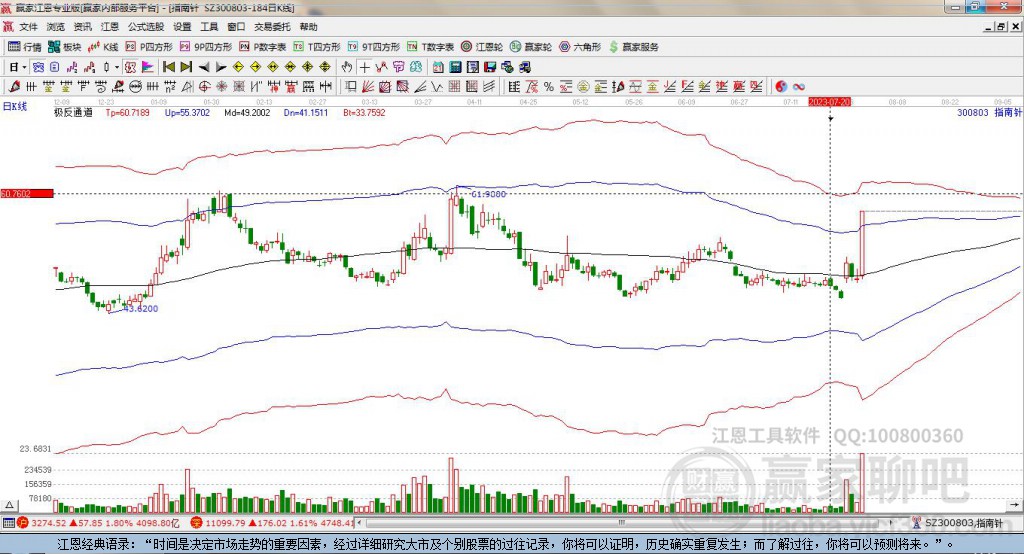Image resolution: width=1024 pixels, height=554 pixels.
Task: Open the calculator icon
Action: (x=455, y=67)
